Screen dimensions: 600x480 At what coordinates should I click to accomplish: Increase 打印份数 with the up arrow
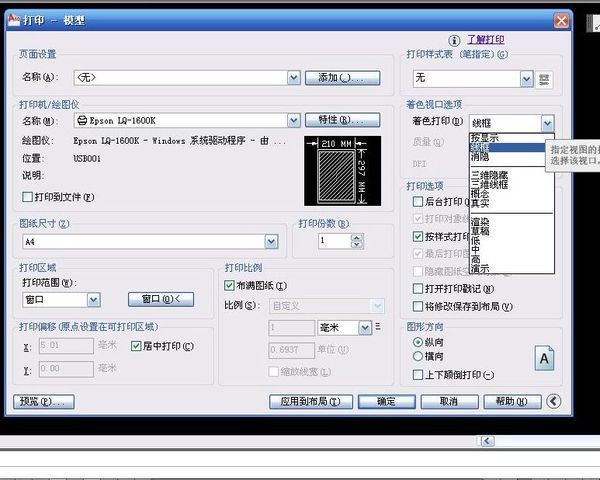pos(357,238)
